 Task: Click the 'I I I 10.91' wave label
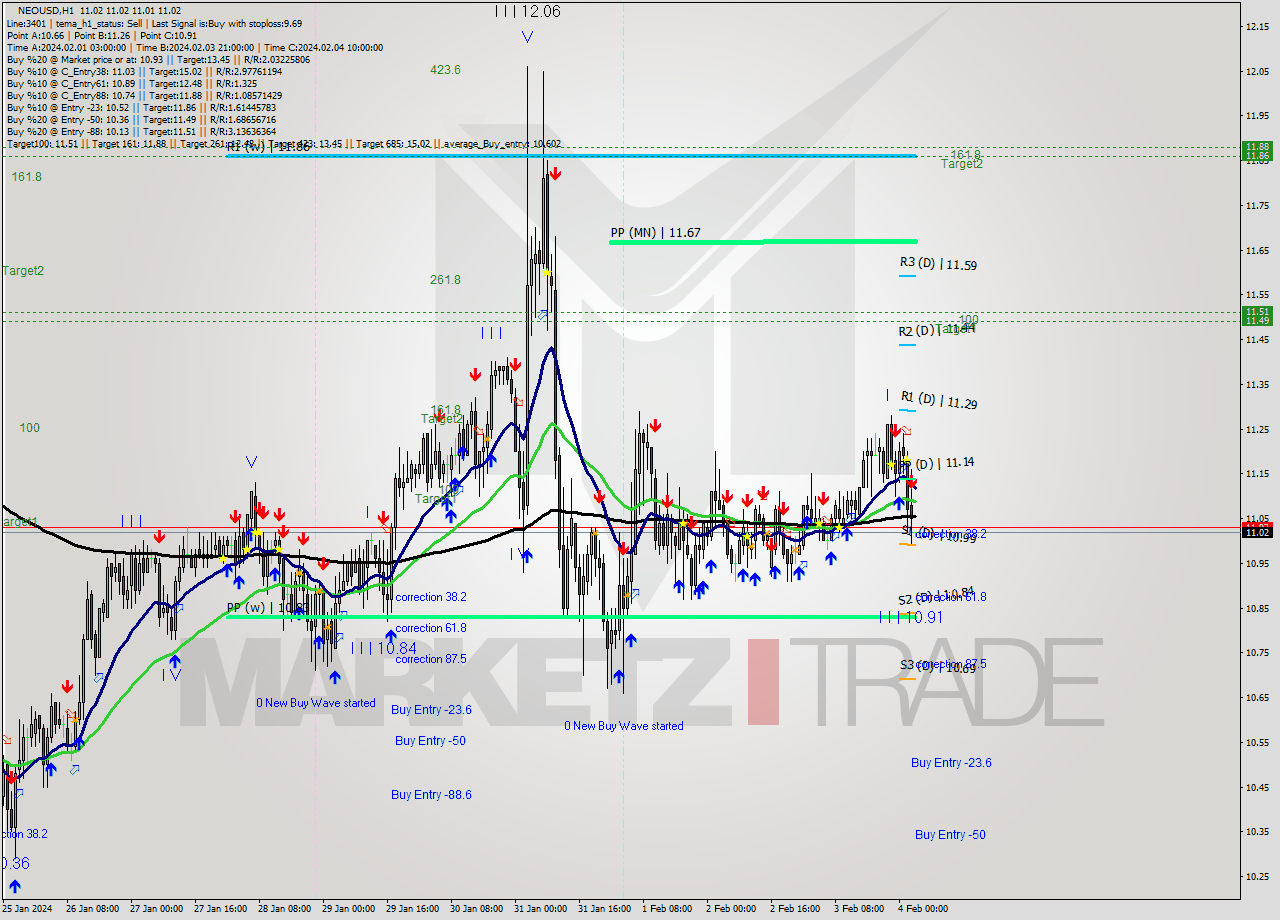tap(911, 617)
